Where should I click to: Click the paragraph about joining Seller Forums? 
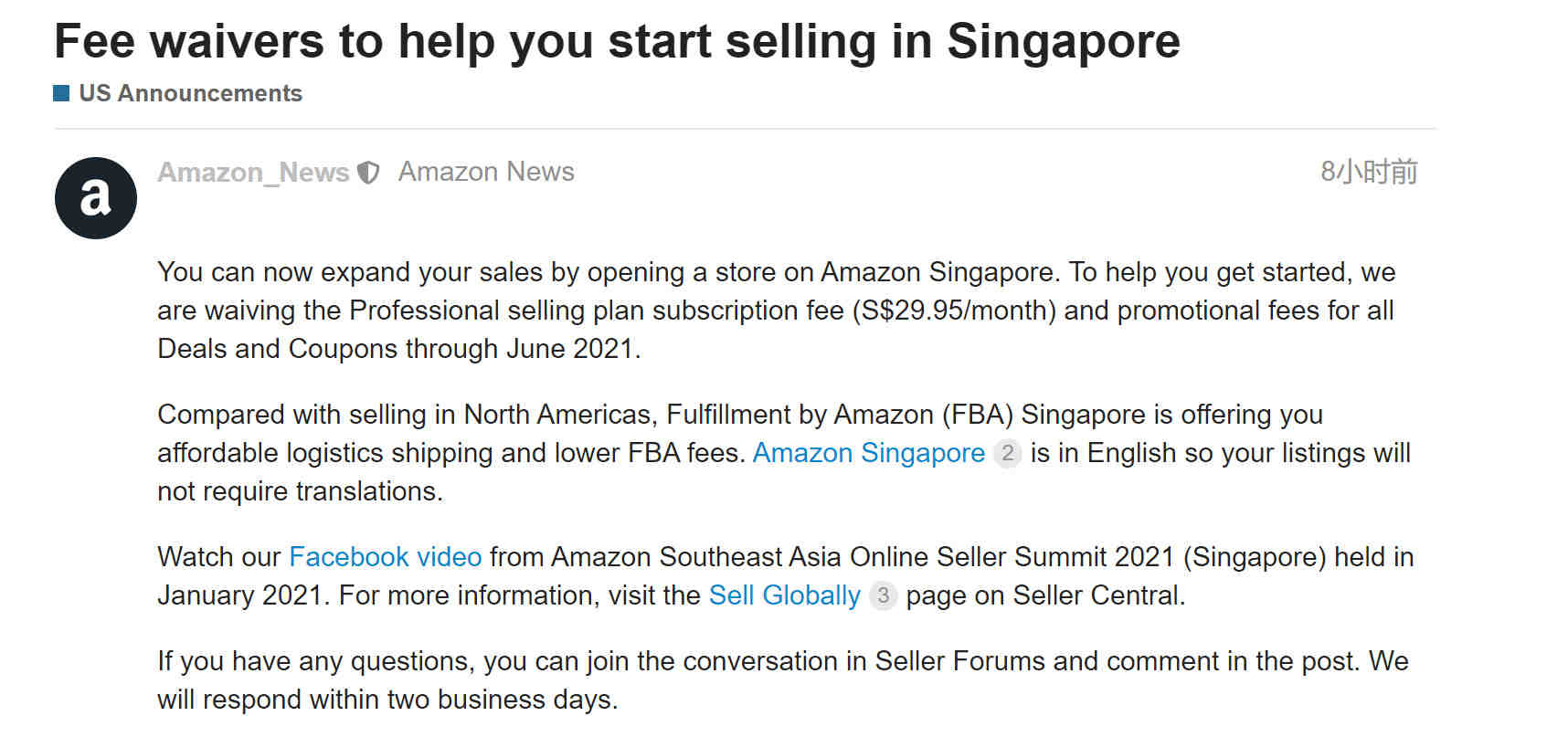pos(783,680)
